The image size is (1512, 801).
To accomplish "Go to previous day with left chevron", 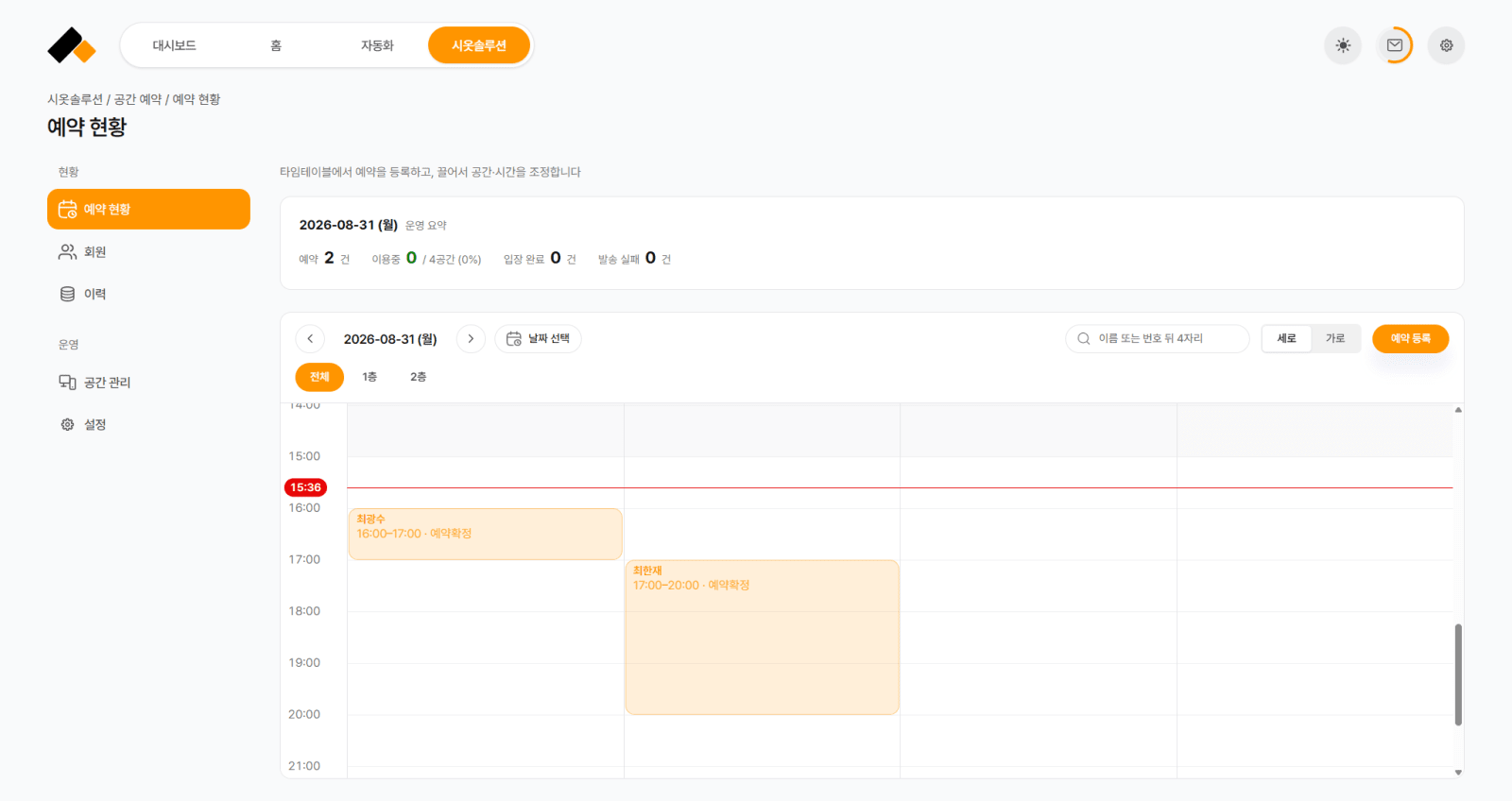I will pyautogui.click(x=310, y=338).
